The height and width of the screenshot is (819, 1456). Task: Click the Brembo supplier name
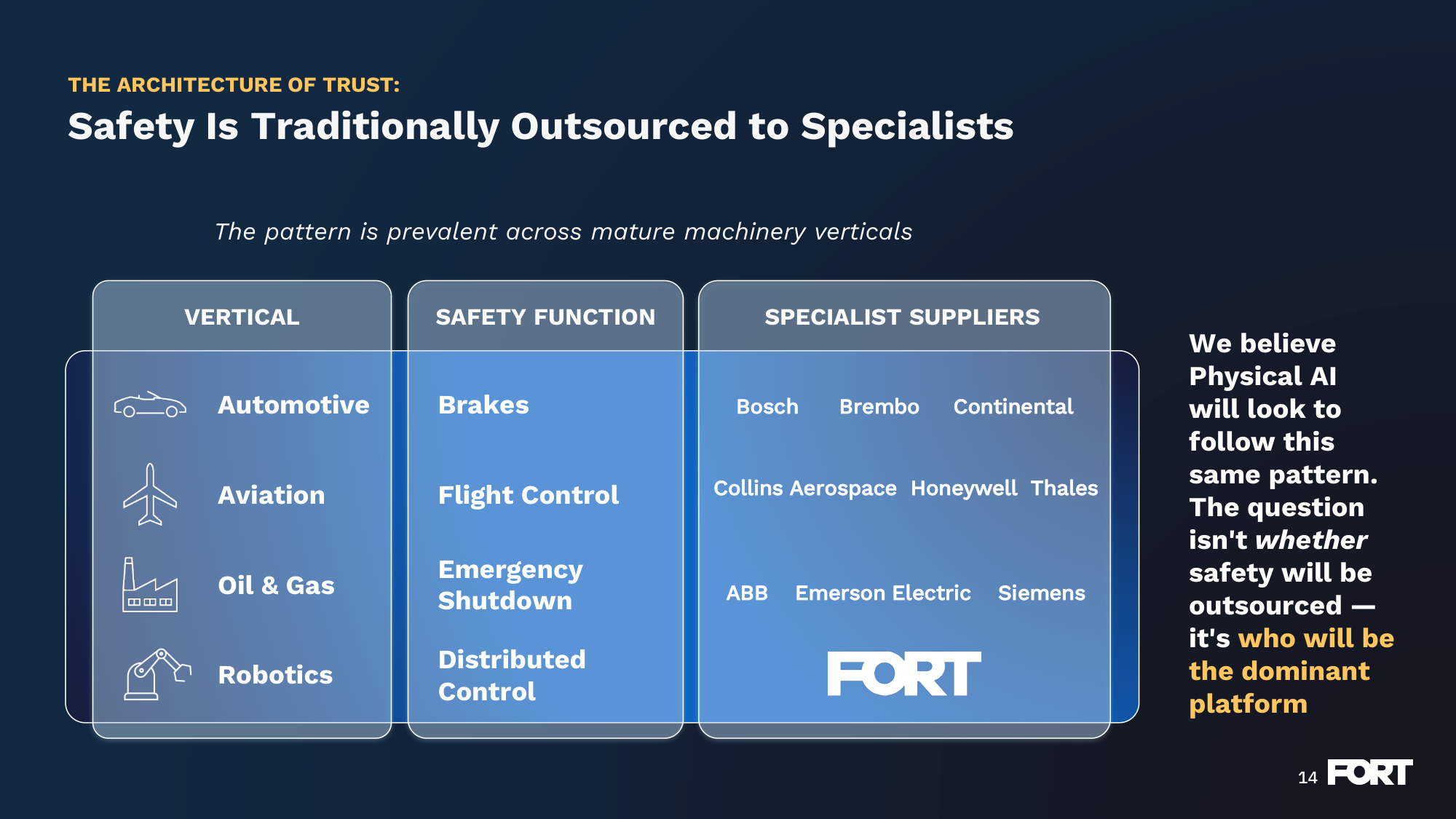pyautogui.click(x=879, y=406)
